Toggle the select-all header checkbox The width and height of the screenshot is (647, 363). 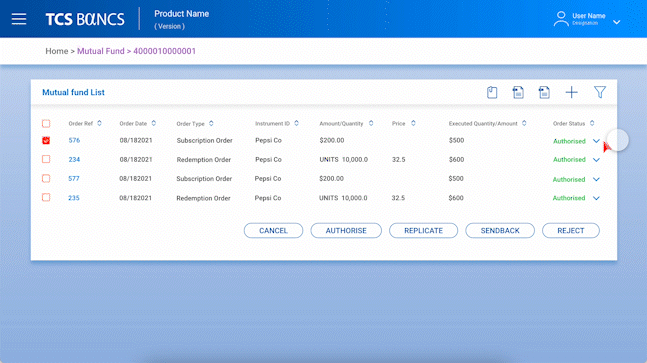(x=46, y=123)
